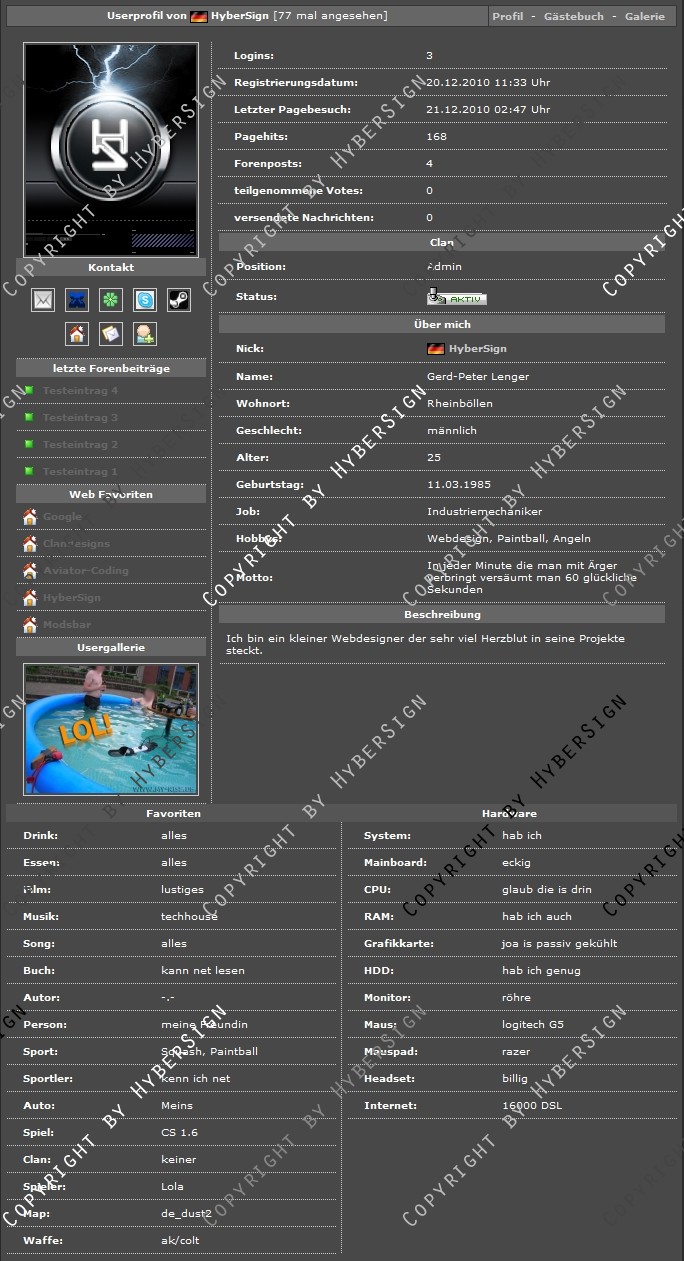This screenshot has width=684, height=1261.
Task: Open the homepage house icon under Kontakt
Action: click(77, 334)
